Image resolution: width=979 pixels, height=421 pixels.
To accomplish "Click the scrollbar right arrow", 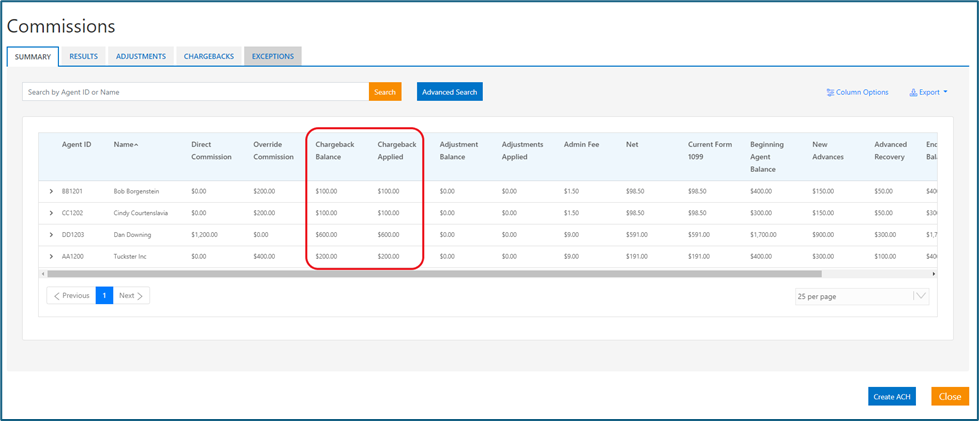I will pyautogui.click(x=934, y=274).
